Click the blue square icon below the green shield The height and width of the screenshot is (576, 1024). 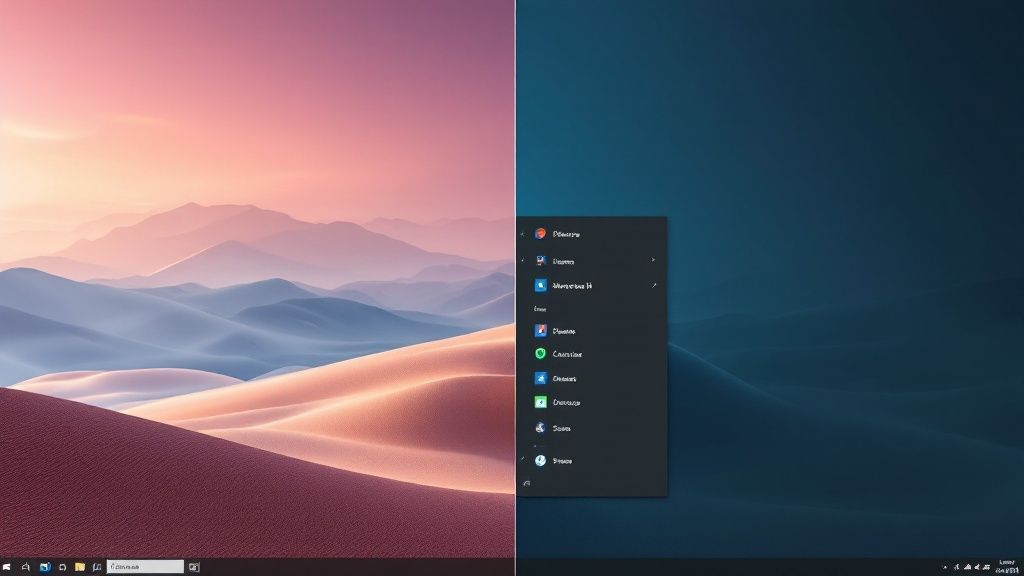click(x=541, y=378)
